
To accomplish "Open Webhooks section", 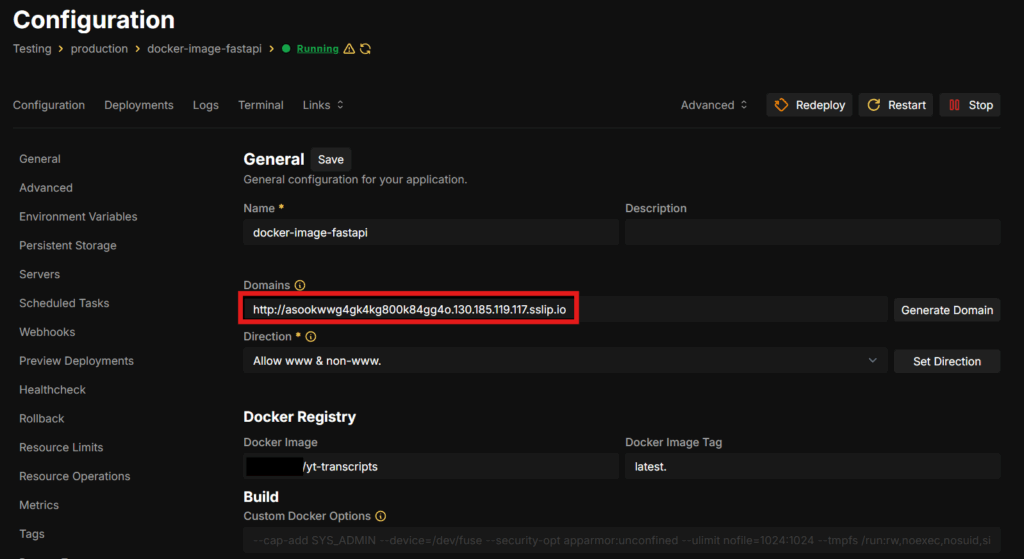I will 47,332.
